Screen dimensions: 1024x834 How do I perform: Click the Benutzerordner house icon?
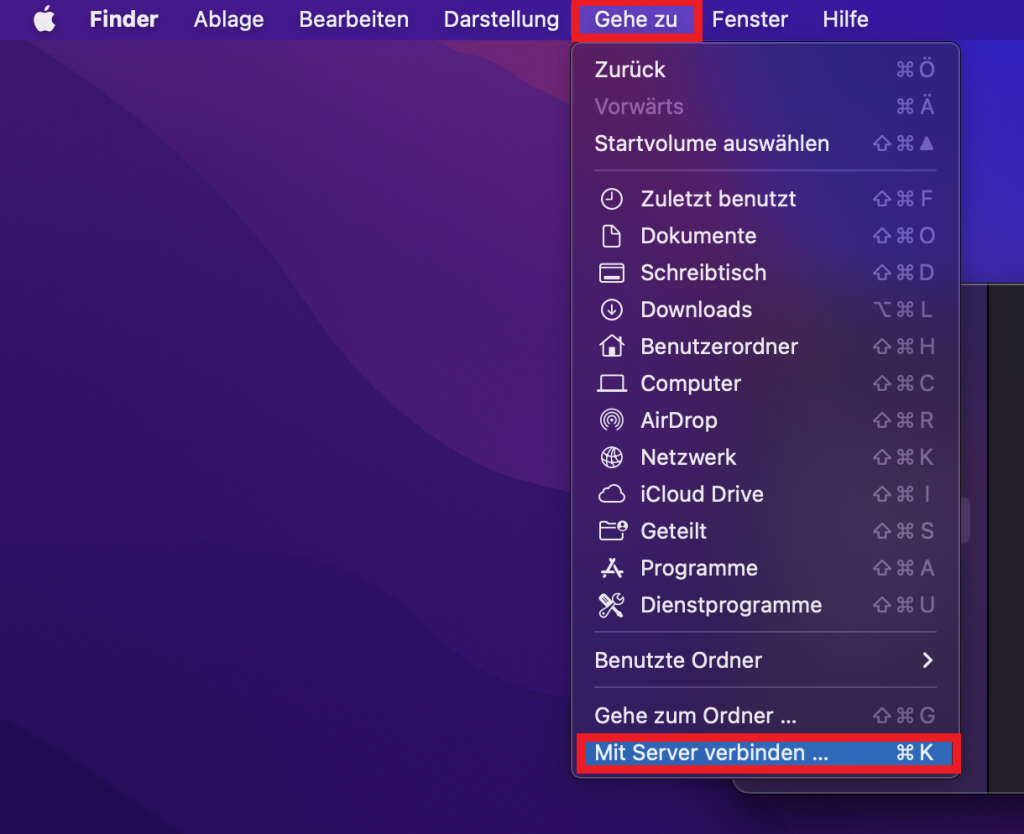click(x=611, y=347)
